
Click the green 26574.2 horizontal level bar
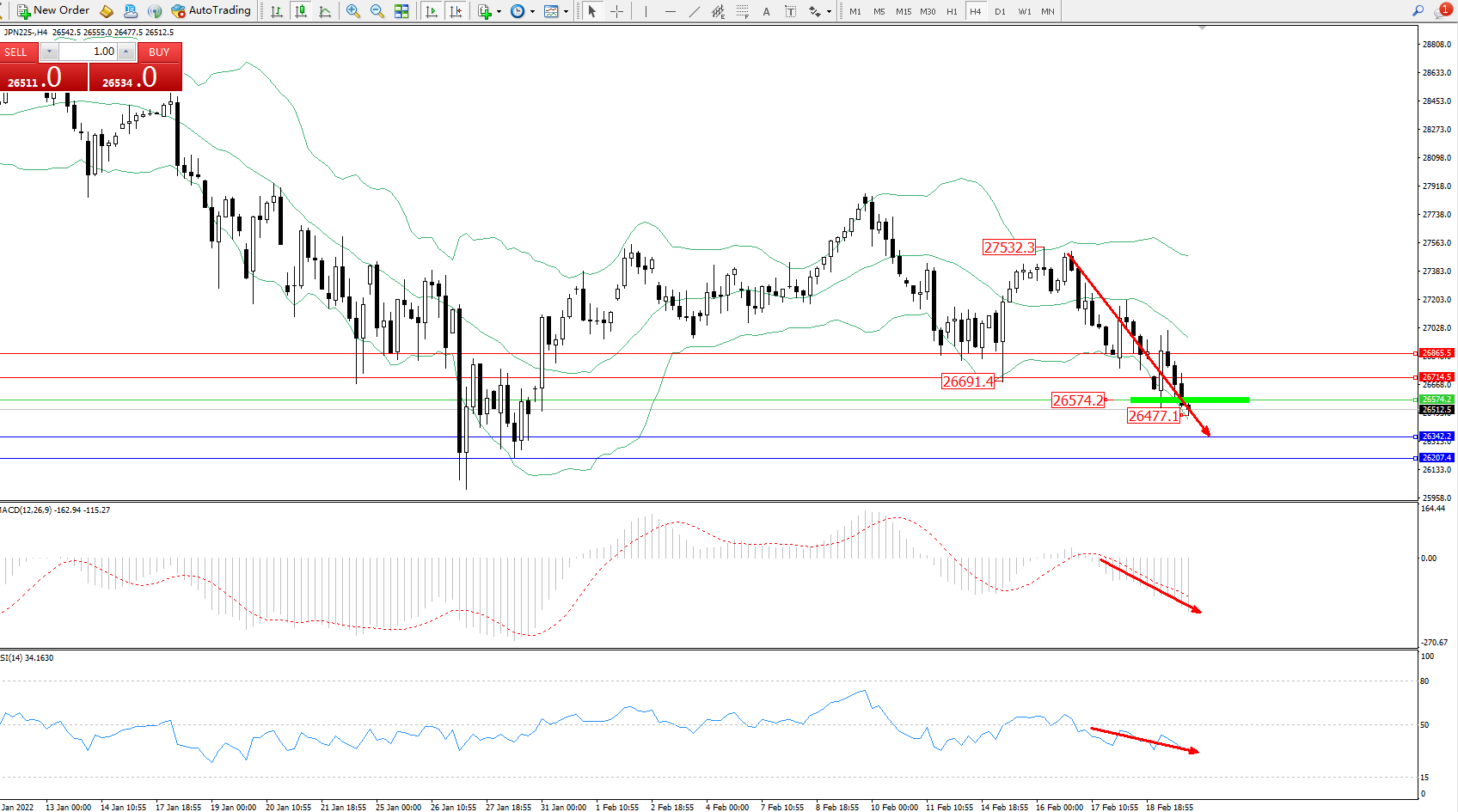[1189, 400]
